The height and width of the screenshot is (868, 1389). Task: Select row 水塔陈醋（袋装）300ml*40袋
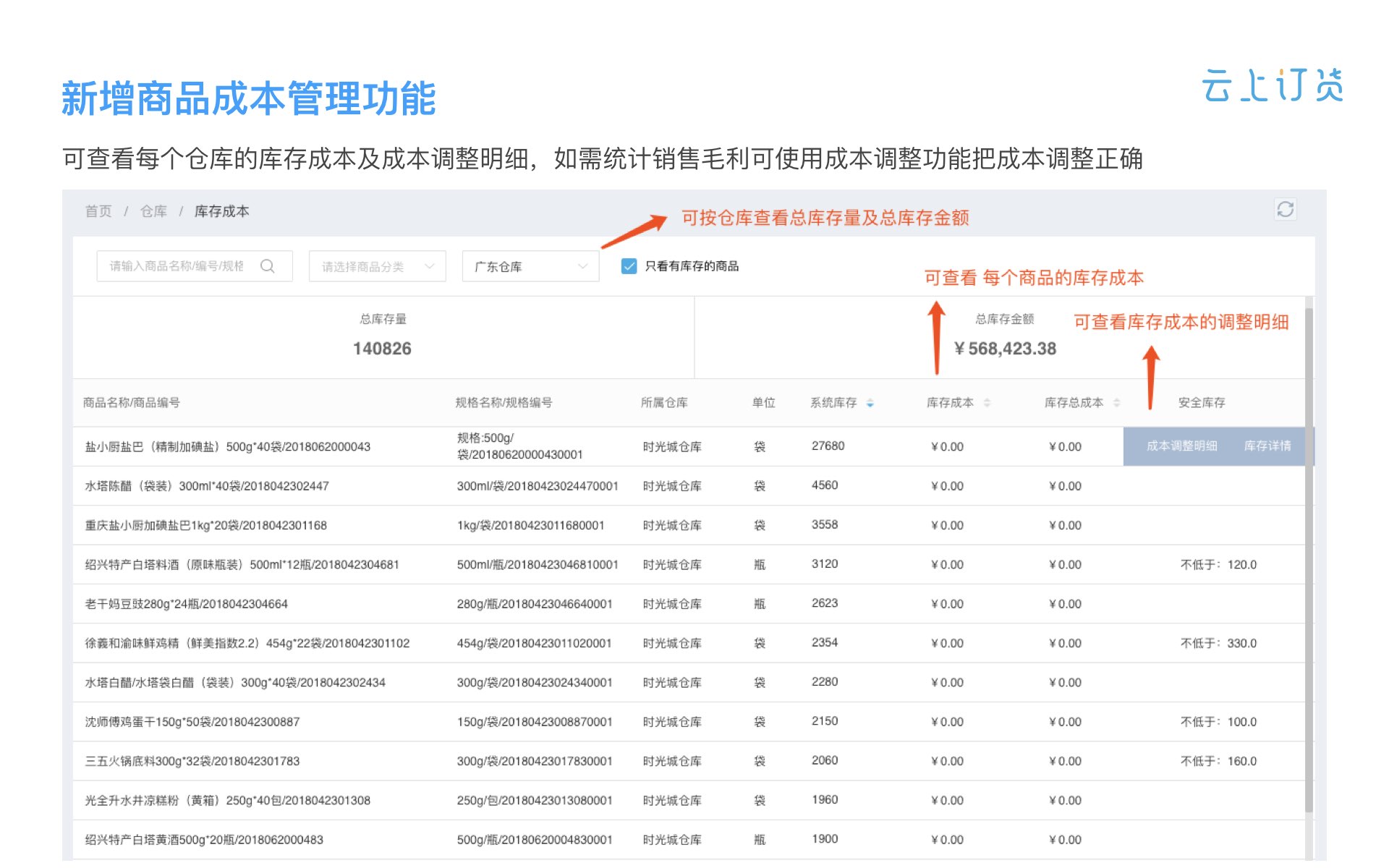point(689,486)
